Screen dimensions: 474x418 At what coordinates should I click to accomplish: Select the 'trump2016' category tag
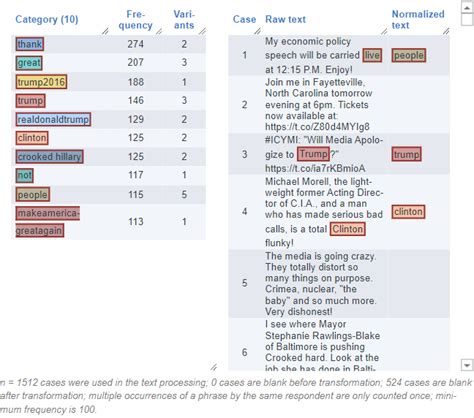(x=41, y=82)
